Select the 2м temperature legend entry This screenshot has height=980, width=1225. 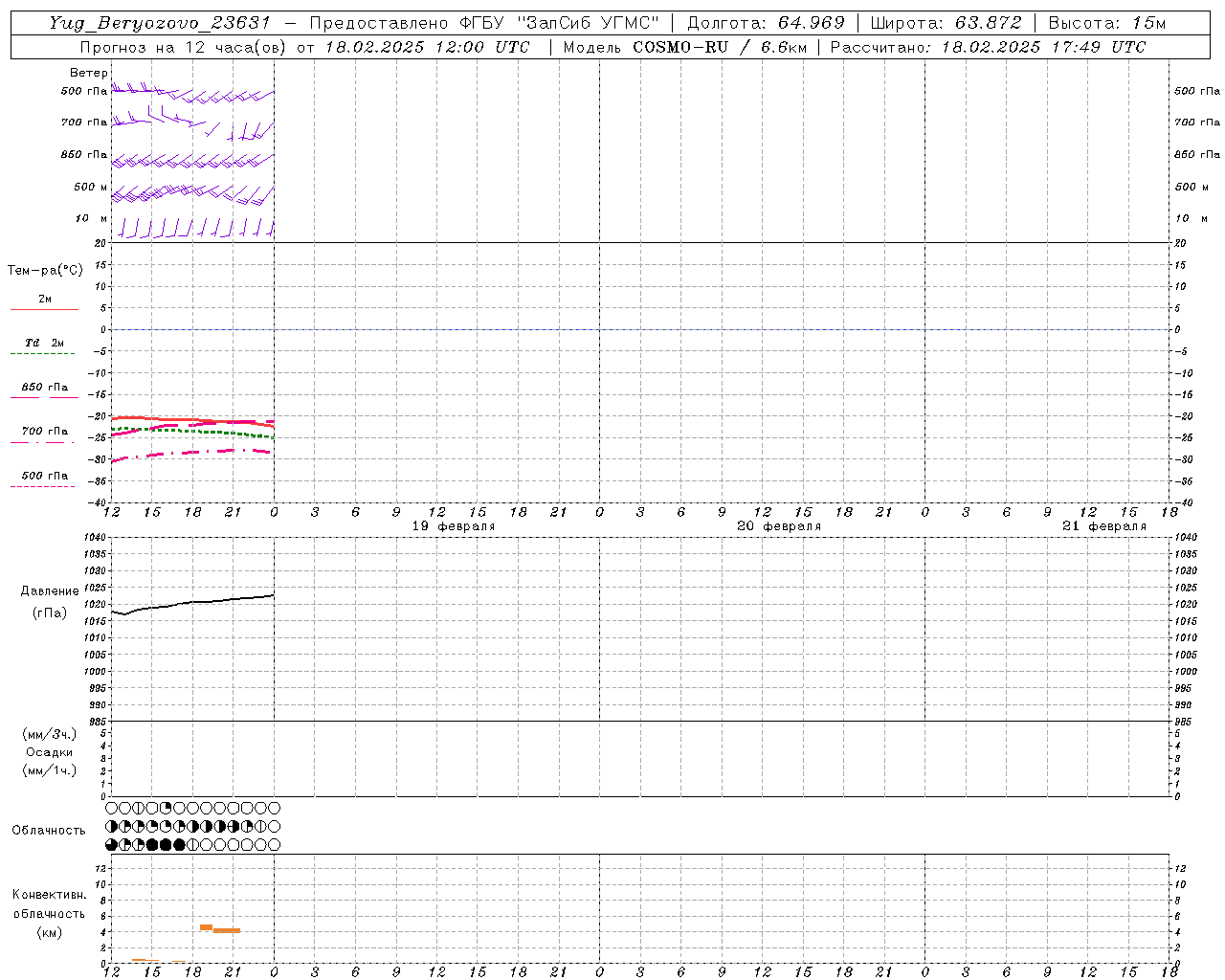[44, 300]
